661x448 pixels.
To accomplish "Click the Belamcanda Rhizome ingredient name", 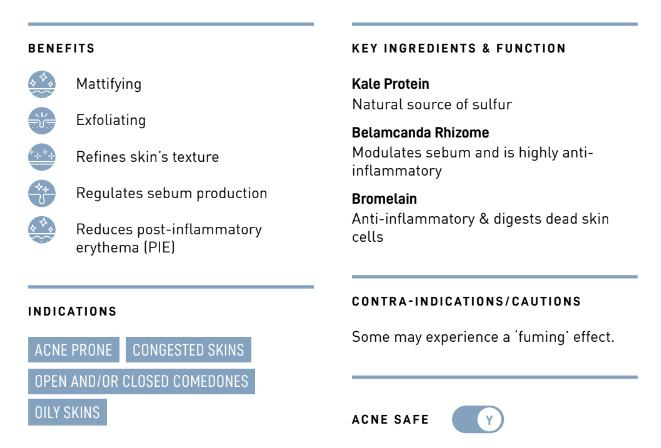I will point(420,132).
